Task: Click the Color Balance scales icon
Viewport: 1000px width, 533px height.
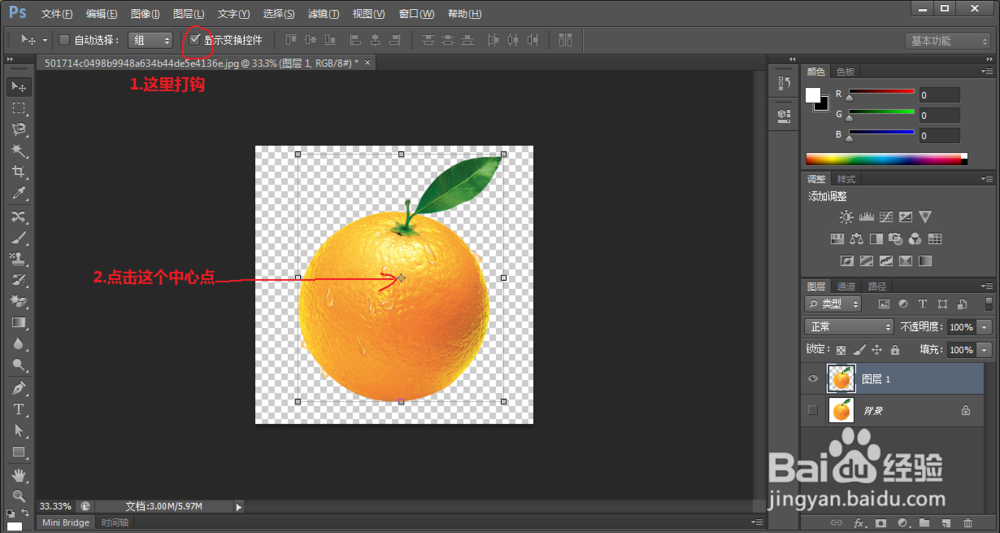Action: pyautogui.click(x=857, y=239)
